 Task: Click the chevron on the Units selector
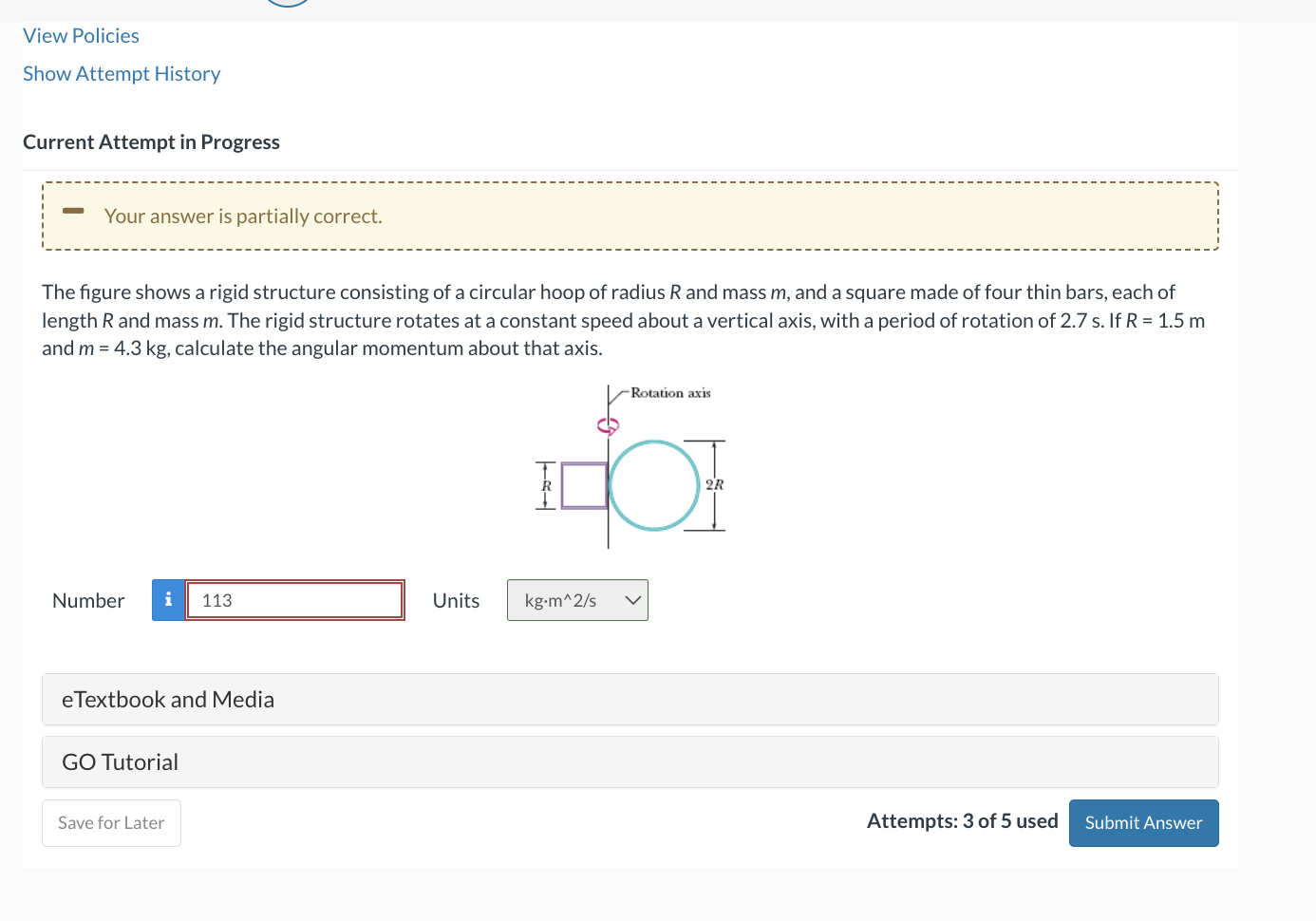[631, 600]
